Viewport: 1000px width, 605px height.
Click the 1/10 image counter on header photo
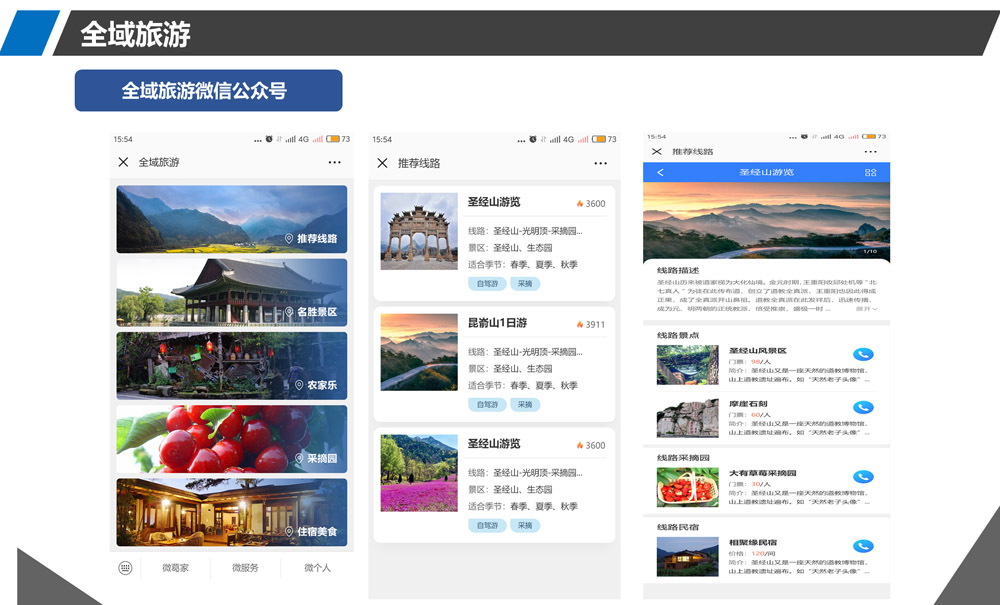pos(870,251)
